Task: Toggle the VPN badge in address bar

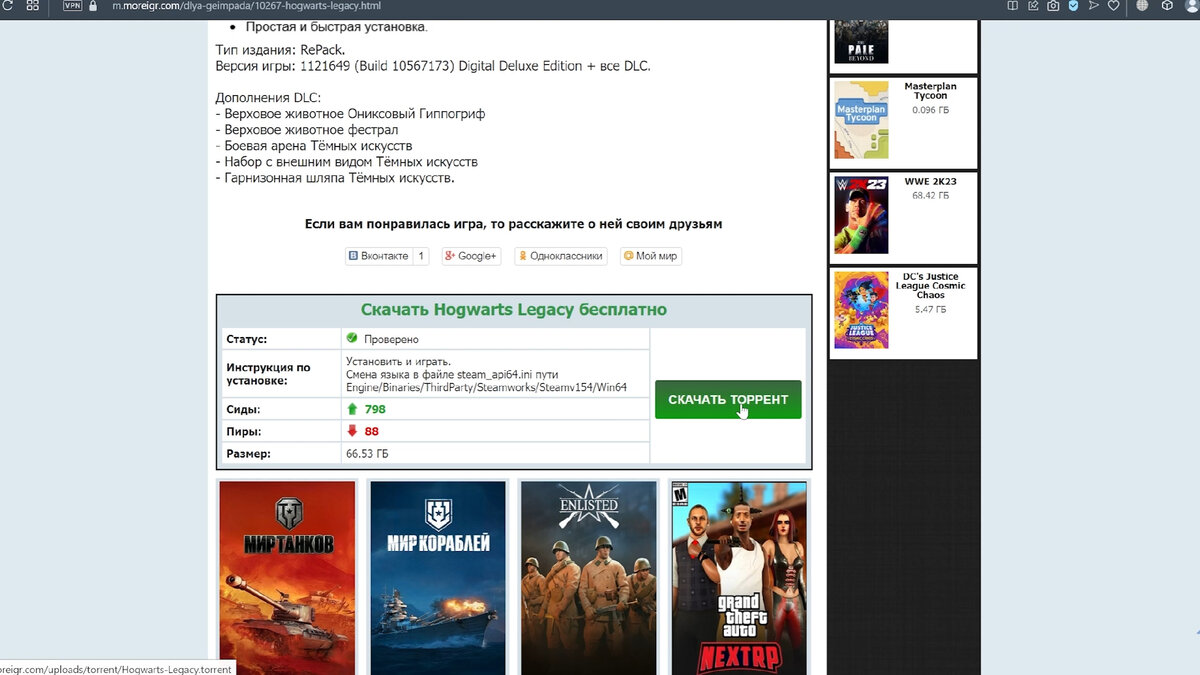Action: coord(73,5)
